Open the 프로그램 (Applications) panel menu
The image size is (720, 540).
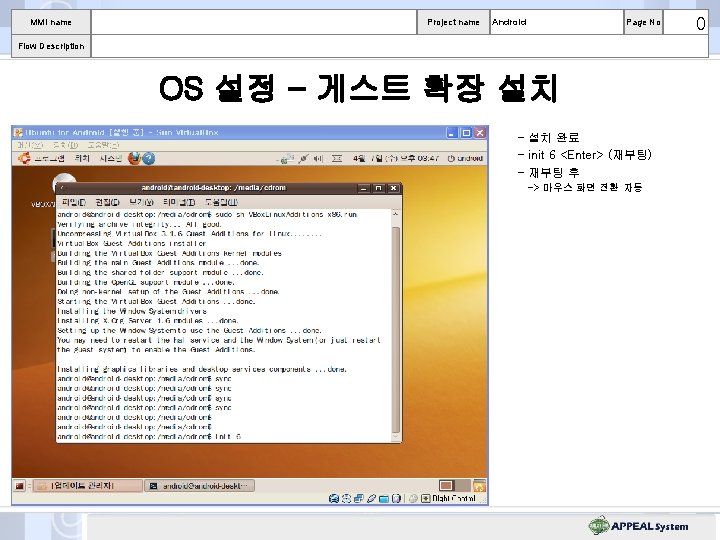[49, 158]
